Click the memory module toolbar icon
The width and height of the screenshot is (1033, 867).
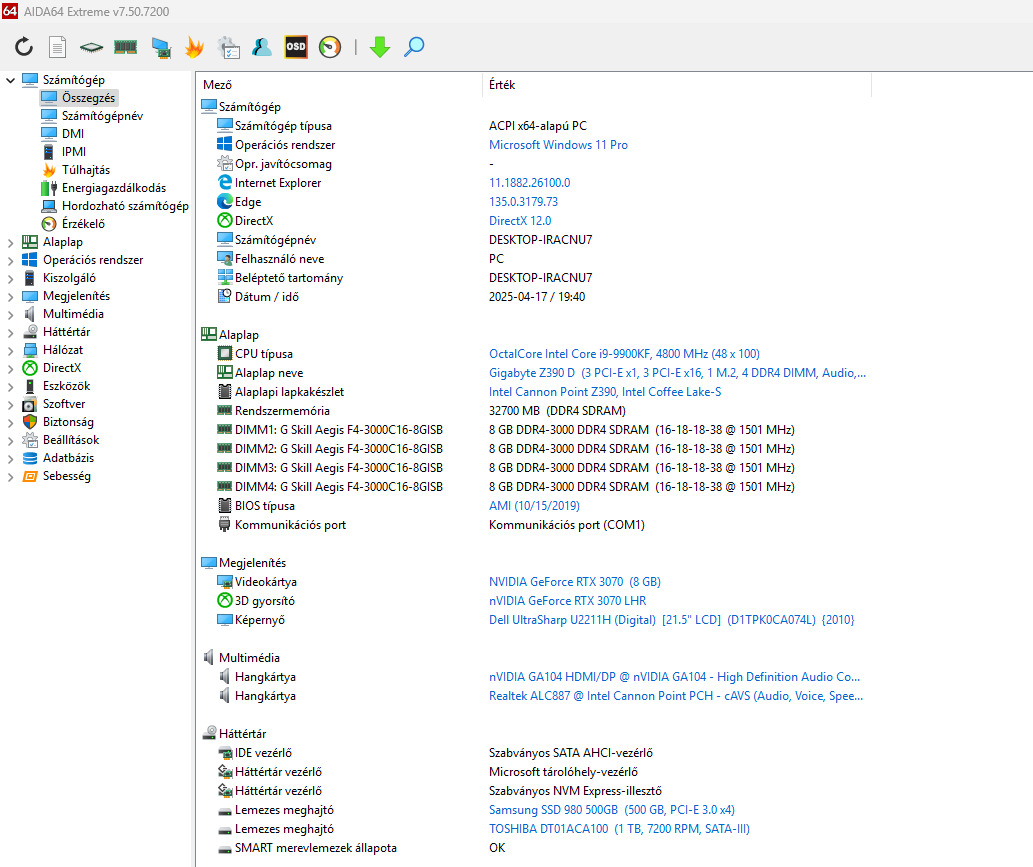tap(125, 47)
